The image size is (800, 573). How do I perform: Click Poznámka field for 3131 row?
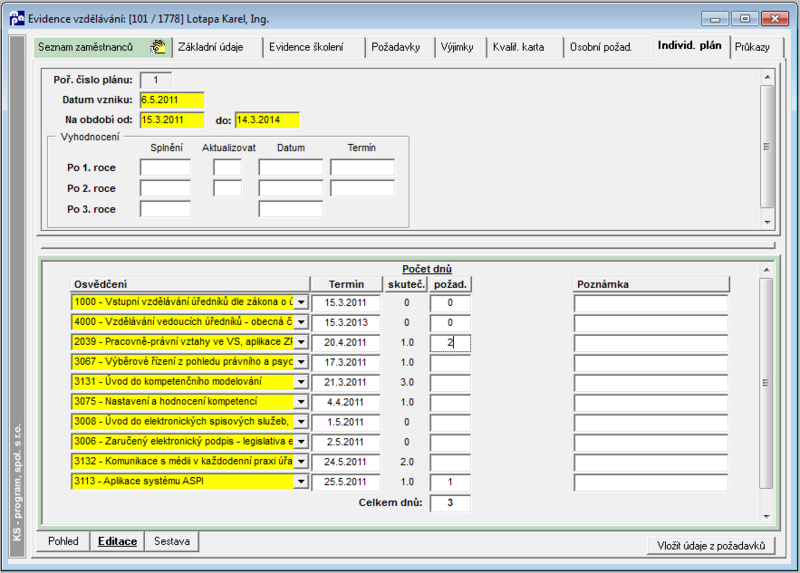tap(651, 382)
